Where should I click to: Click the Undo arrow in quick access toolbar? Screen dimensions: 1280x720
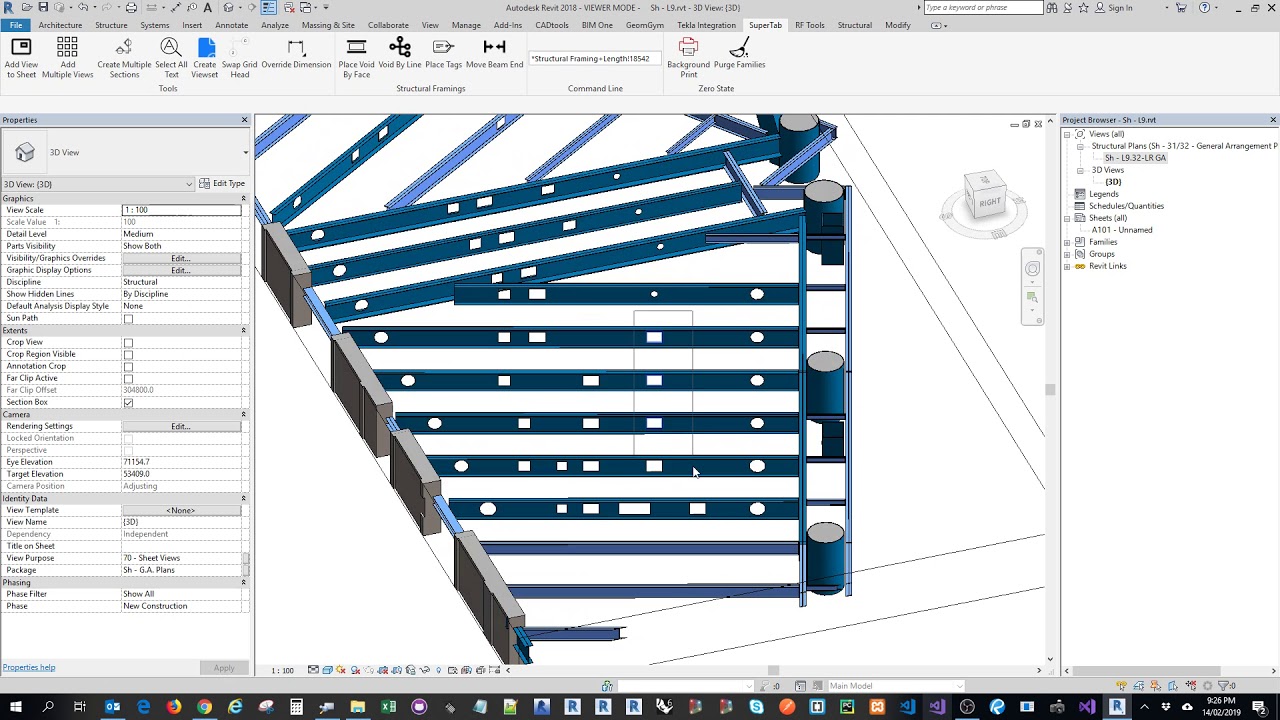pyautogui.click(x=84, y=8)
